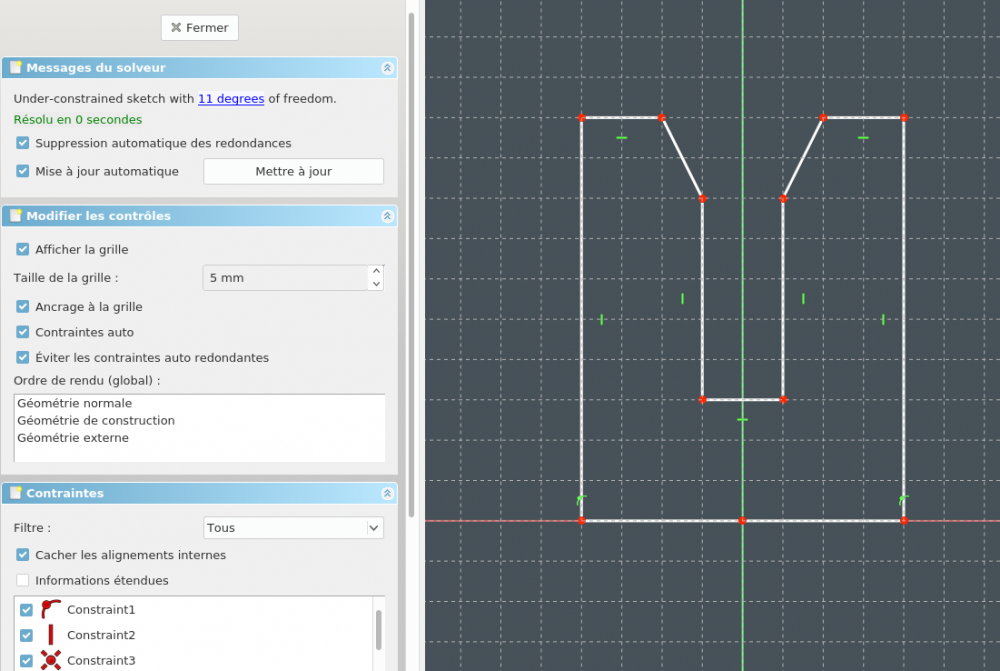This screenshot has width=1000, height=671.
Task: Select the slot bottom-right vertex
Action: pyautogui.click(x=783, y=400)
